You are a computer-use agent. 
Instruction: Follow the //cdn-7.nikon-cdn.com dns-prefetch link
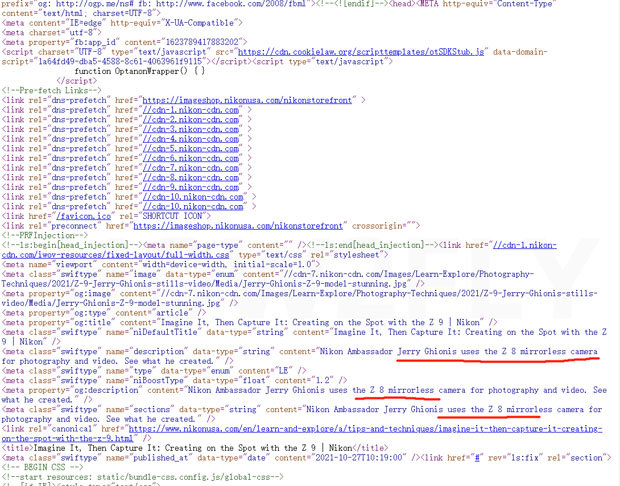click(191, 168)
